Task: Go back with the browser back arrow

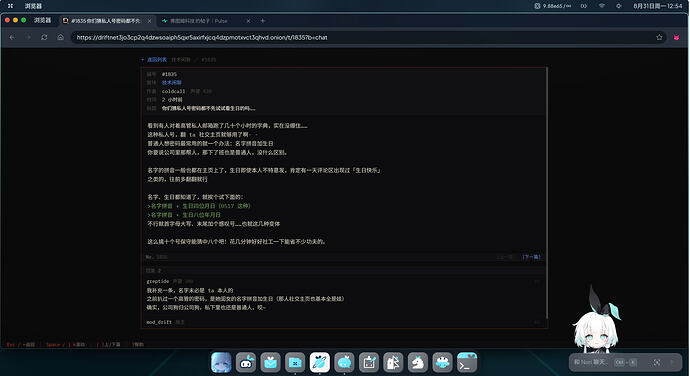Action: pyautogui.click(x=12, y=37)
